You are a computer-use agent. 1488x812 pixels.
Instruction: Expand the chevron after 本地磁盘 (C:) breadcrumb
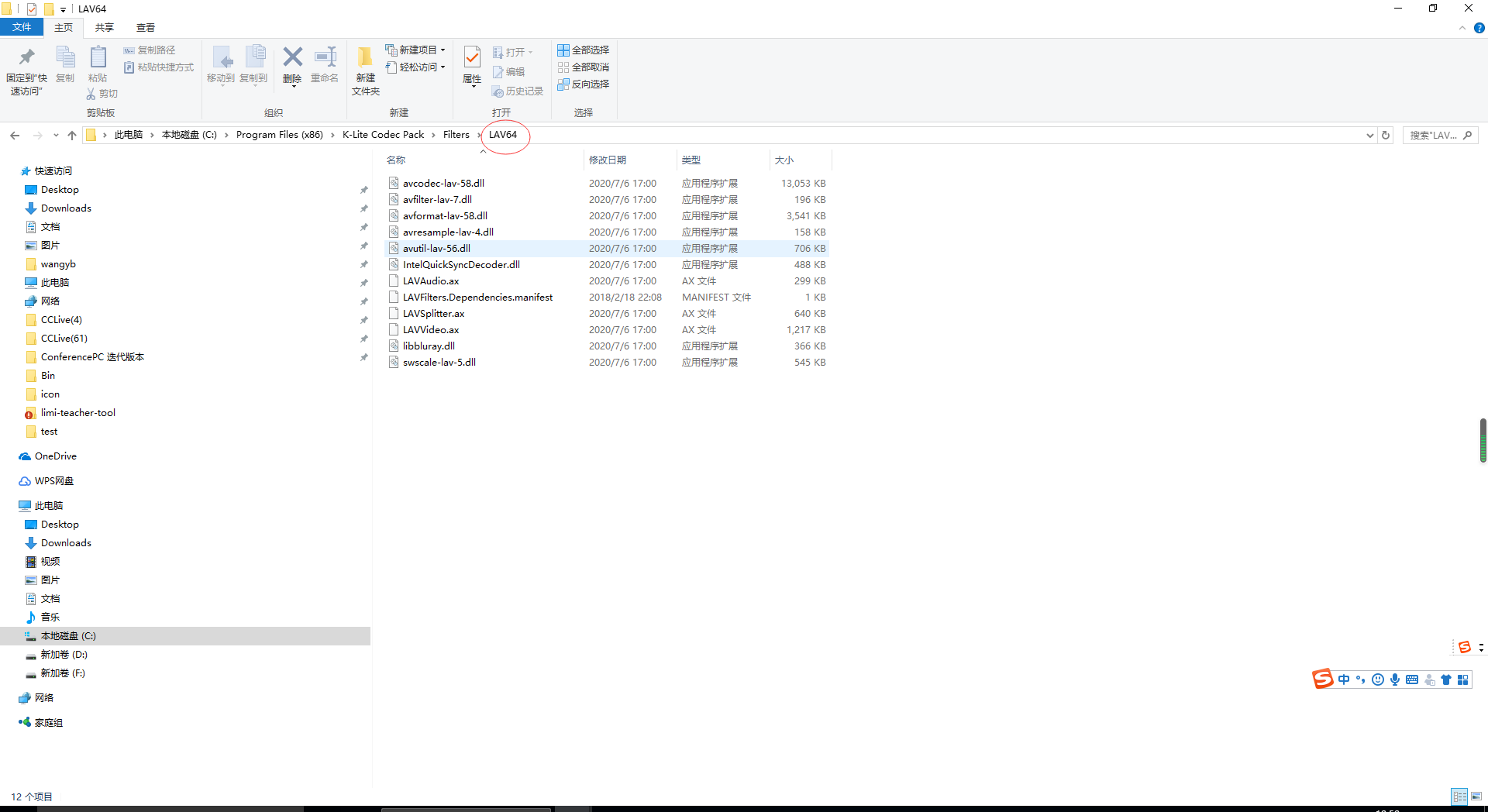226,135
